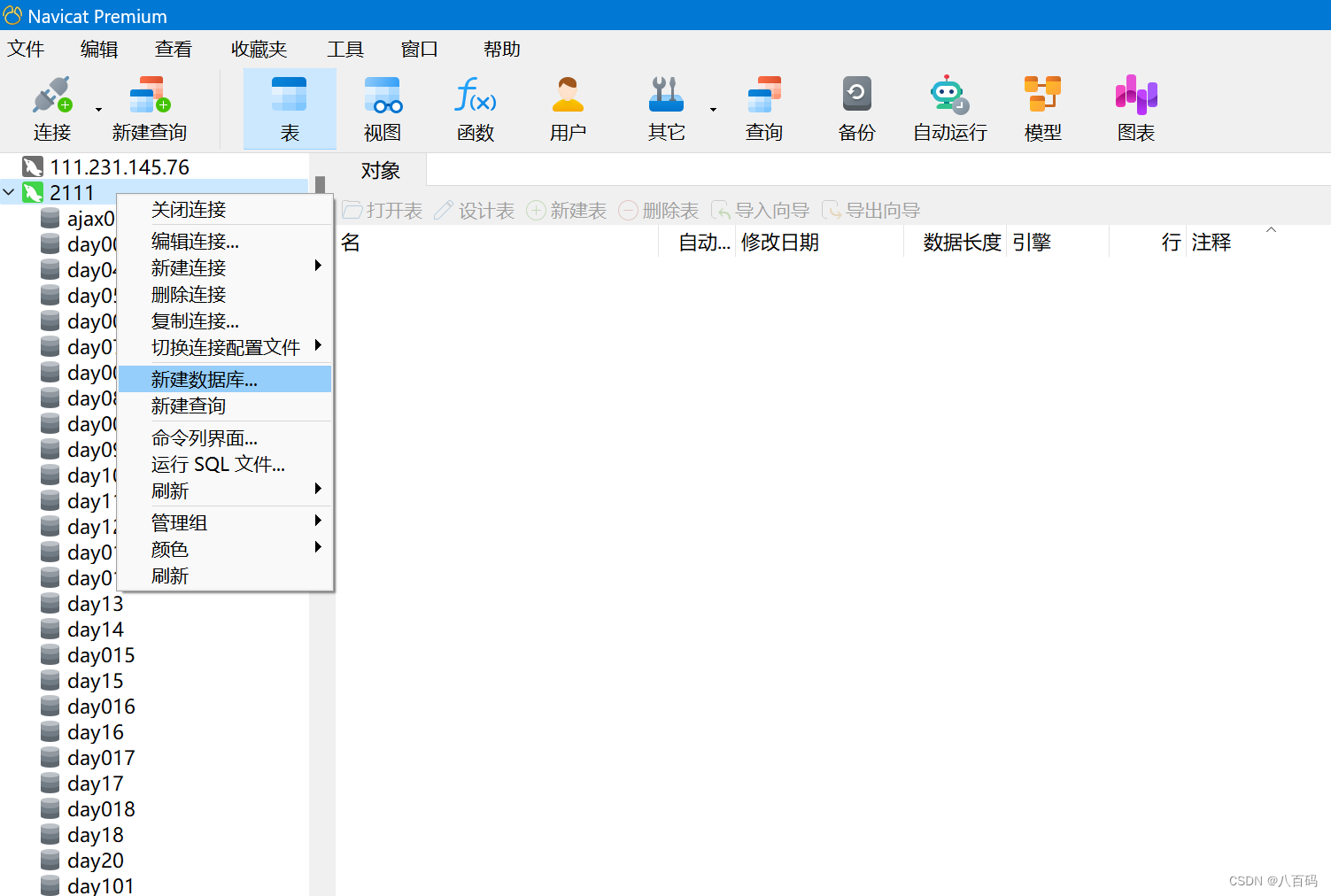Viewport: 1331px width, 896px height.
Task: Sort by the 修改日期 column header
Action: tap(819, 242)
